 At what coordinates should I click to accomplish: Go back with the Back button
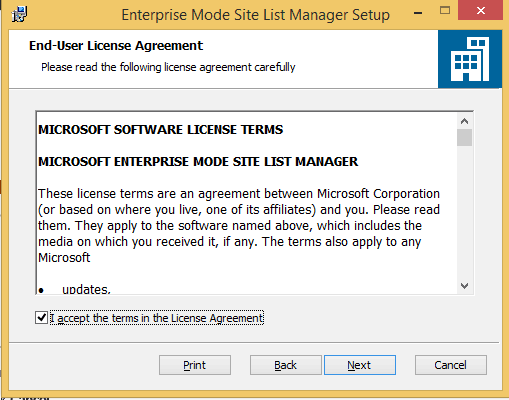click(x=286, y=365)
